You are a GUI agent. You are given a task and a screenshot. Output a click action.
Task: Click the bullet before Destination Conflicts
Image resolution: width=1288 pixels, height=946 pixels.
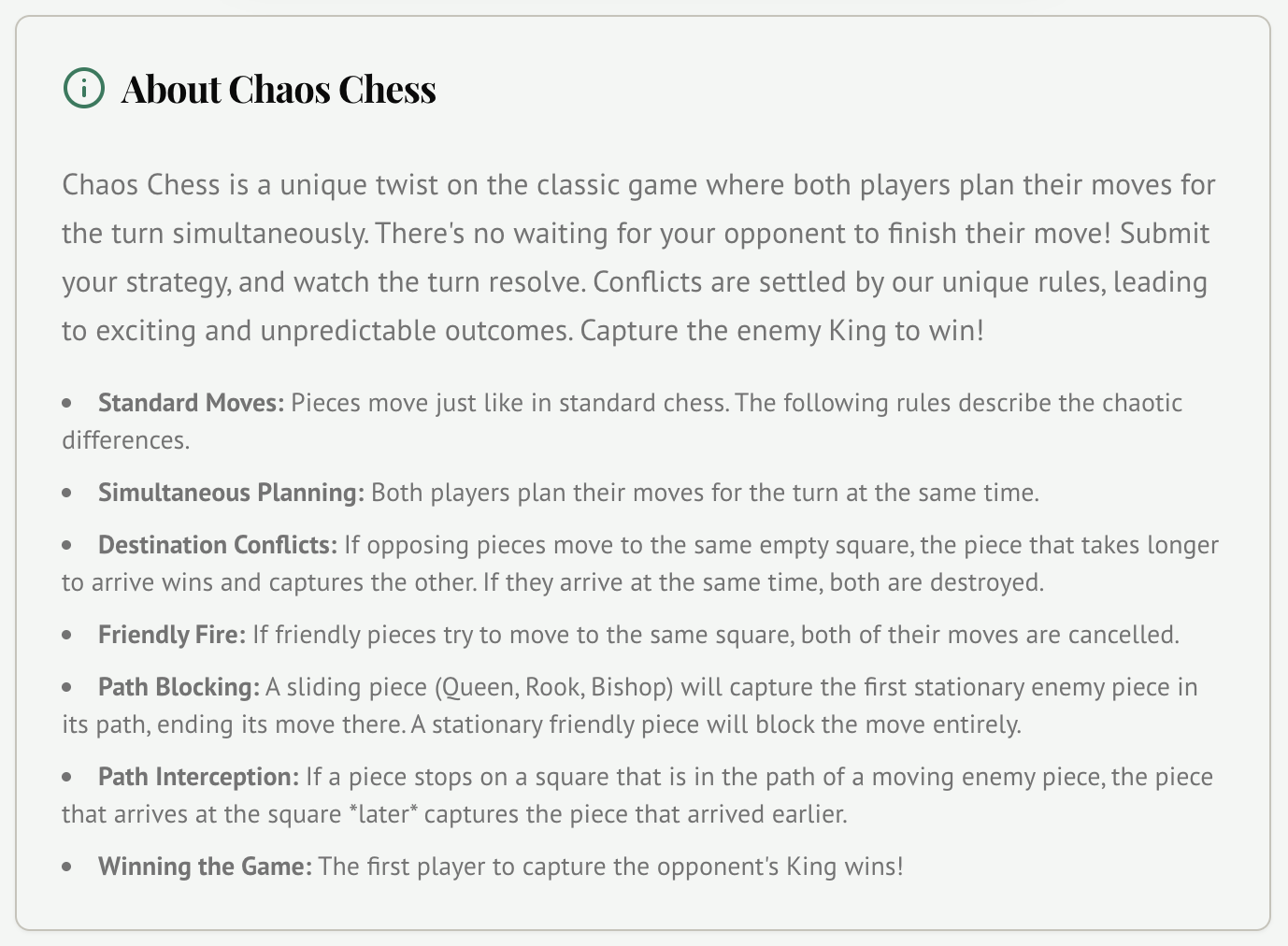[x=67, y=546]
